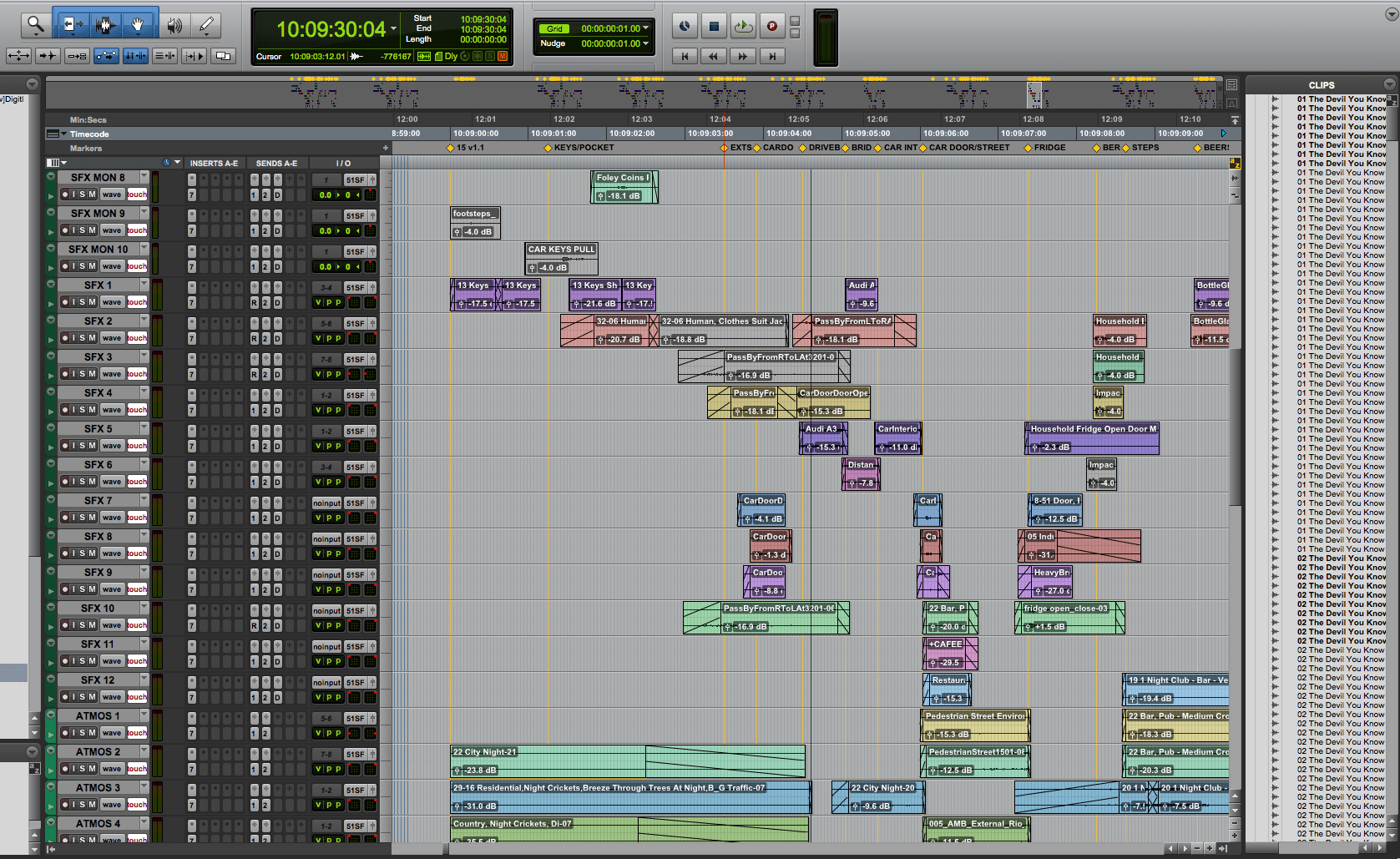Screen dimensions: 1400x859
Task: Open the main counter dropdown
Action: (x=392, y=28)
